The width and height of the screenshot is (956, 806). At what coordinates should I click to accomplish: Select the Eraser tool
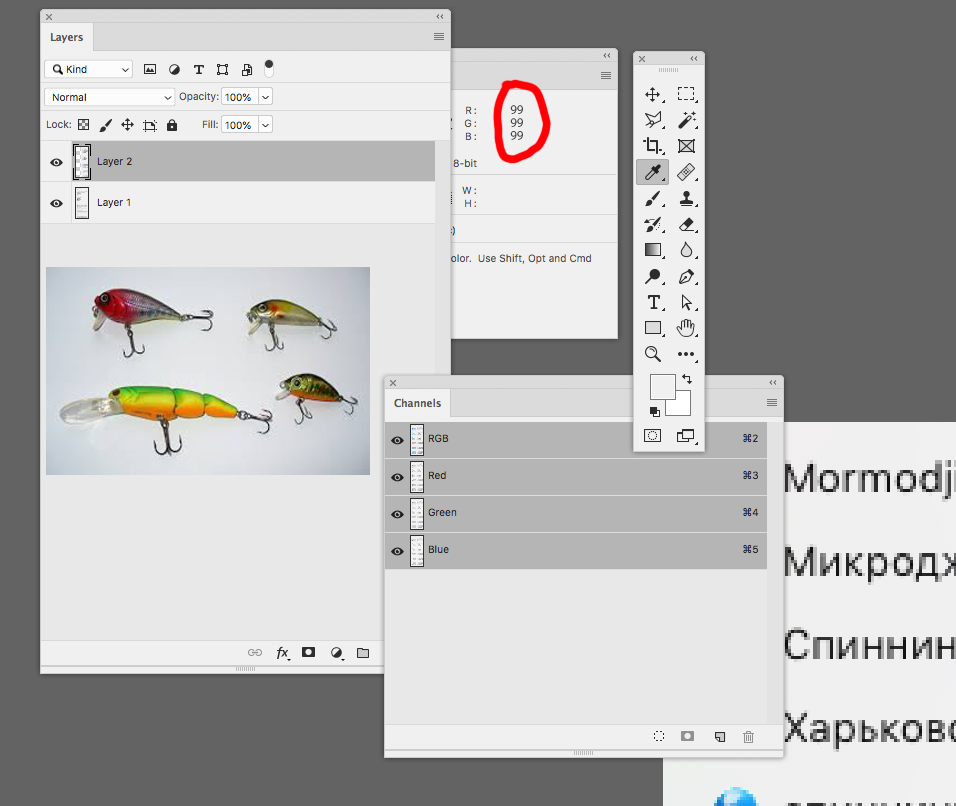click(x=687, y=224)
